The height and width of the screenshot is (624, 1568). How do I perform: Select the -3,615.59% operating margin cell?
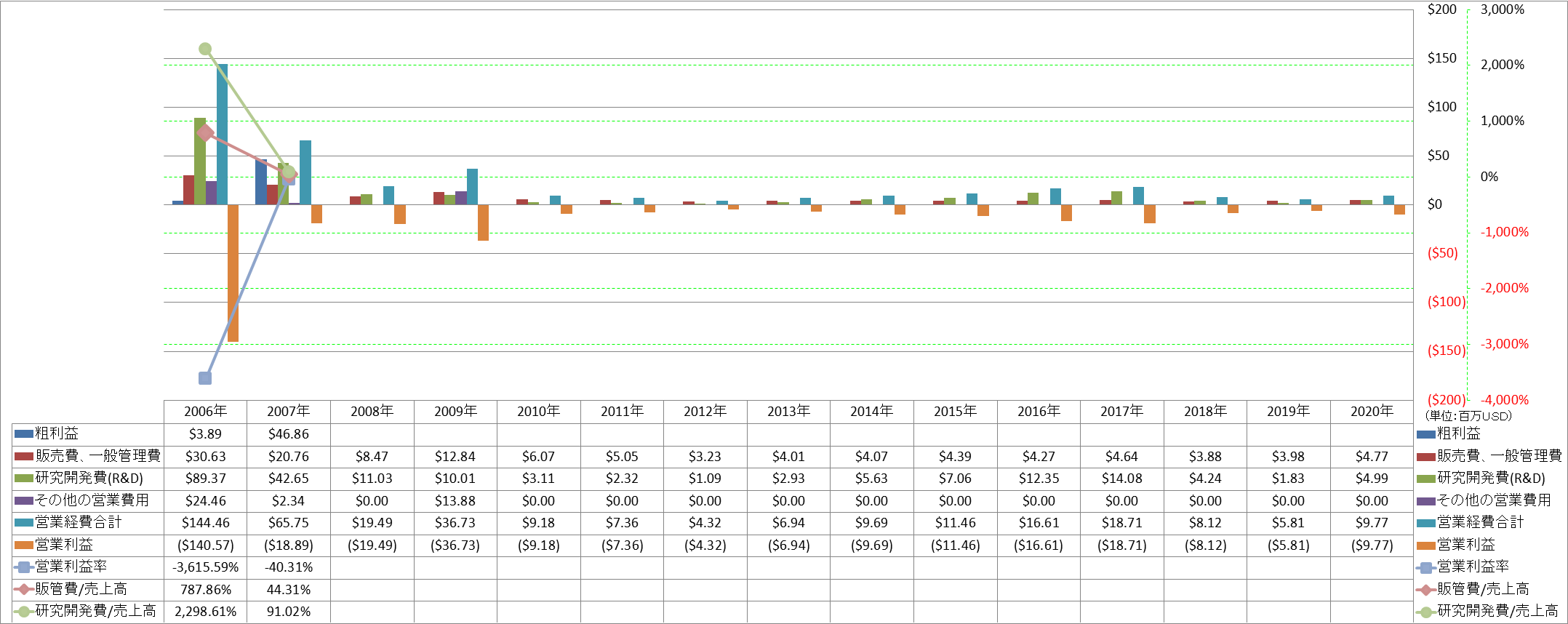pyautogui.click(x=205, y=567)
